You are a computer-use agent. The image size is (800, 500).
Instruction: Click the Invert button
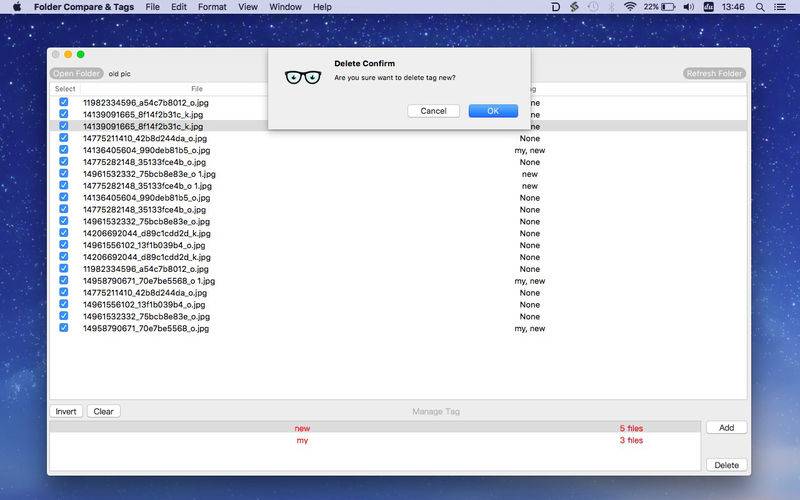pyautogui.click(x=66, y=411)
